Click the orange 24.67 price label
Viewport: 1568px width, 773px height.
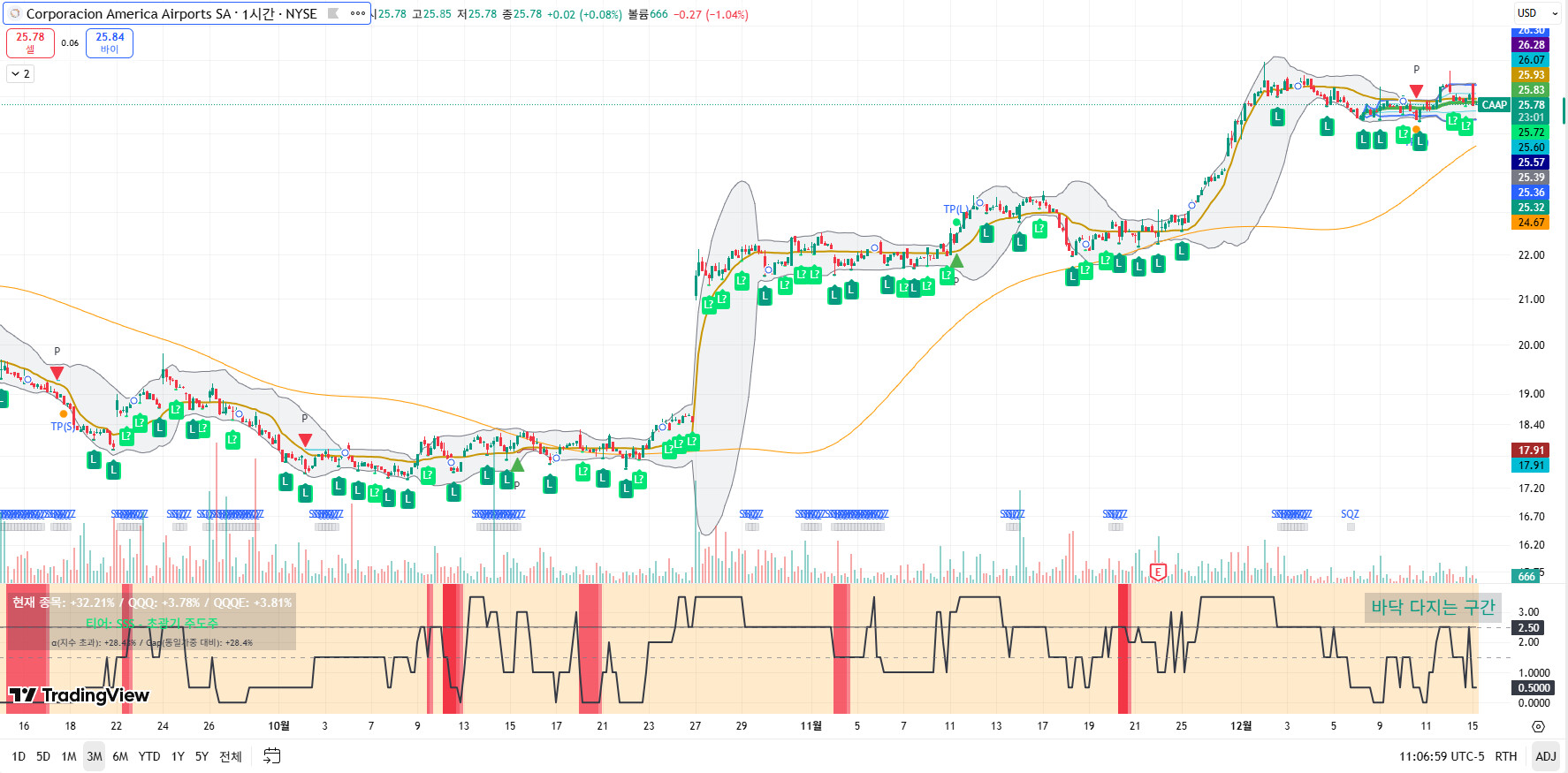click(x=1531, y=223)
